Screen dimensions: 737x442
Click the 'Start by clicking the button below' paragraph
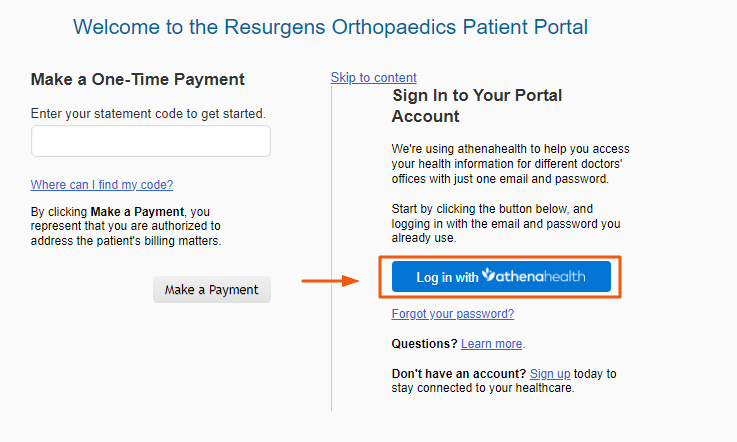506,223
